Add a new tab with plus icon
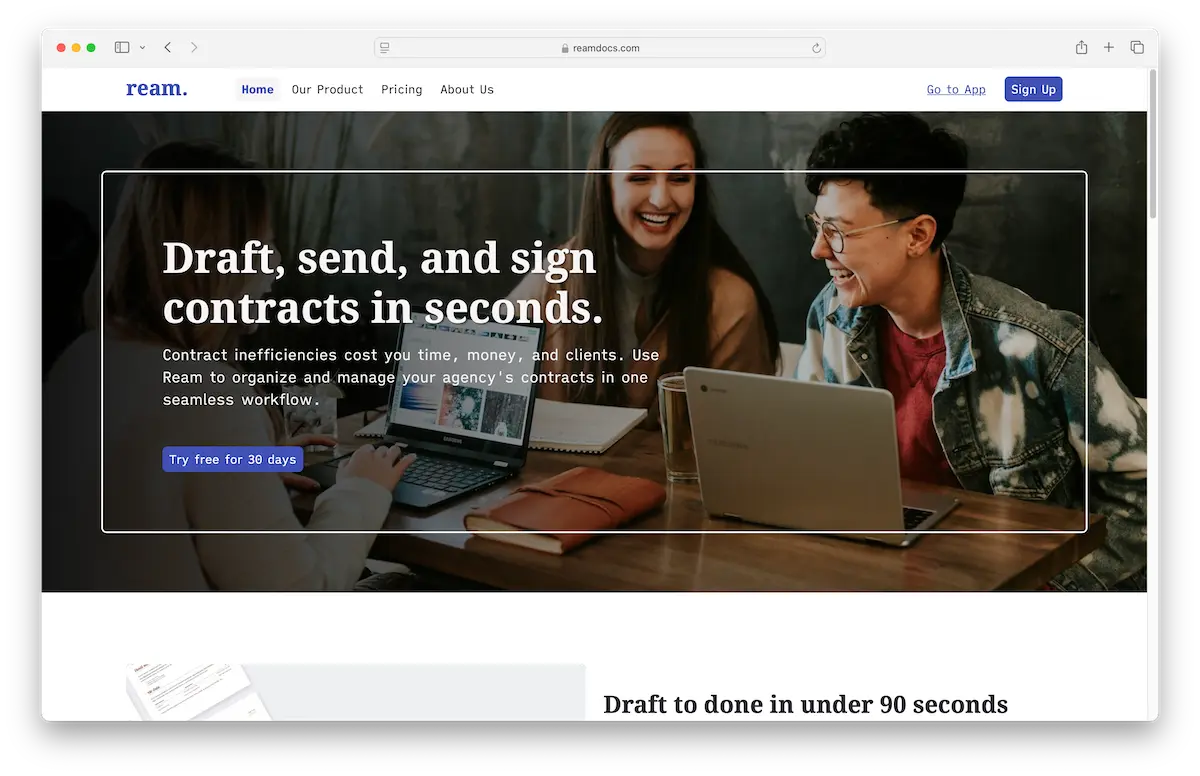Image resolution: width=1200 pixels, height=776 pixels. coord(1109,47)
